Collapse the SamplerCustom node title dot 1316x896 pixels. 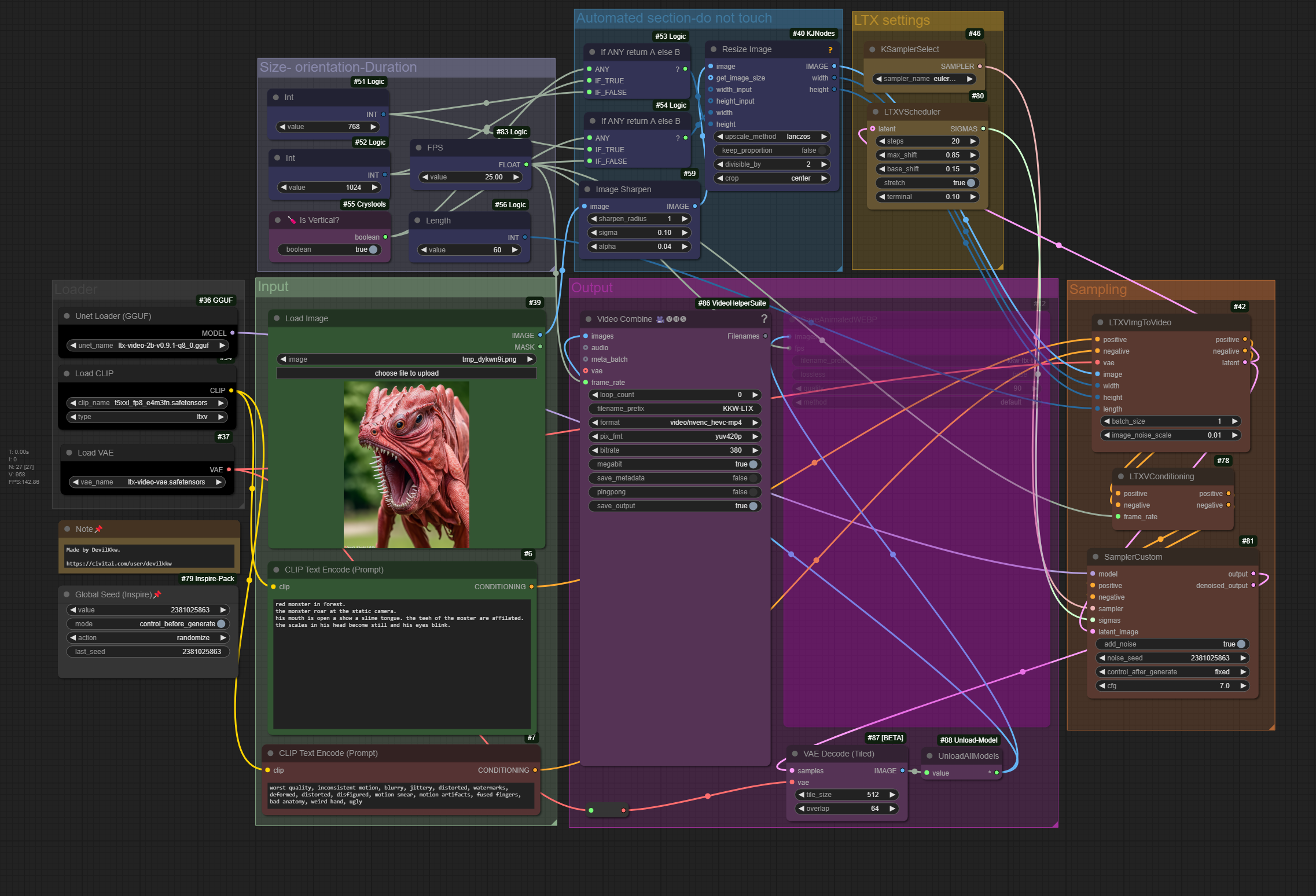tap(1096, 557)
